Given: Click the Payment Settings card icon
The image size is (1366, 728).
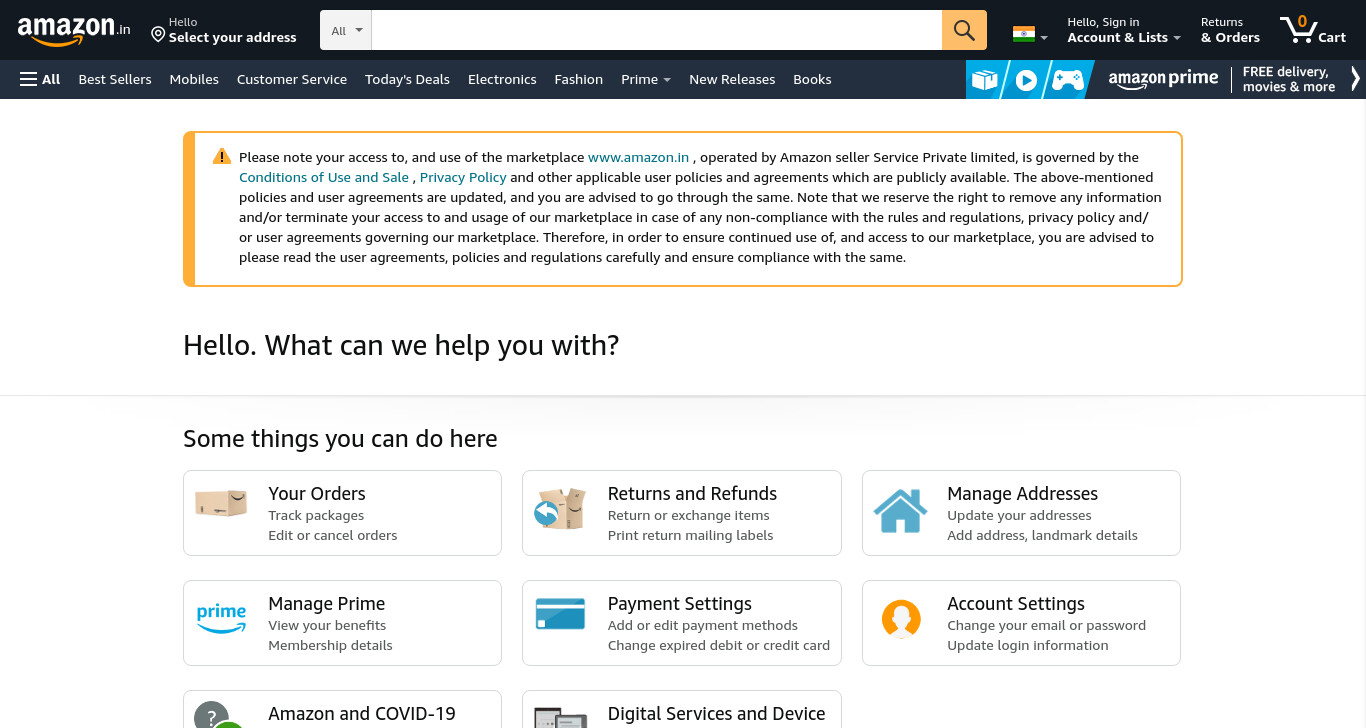Looking at the screenshot, I should click(x=560, y=613).
